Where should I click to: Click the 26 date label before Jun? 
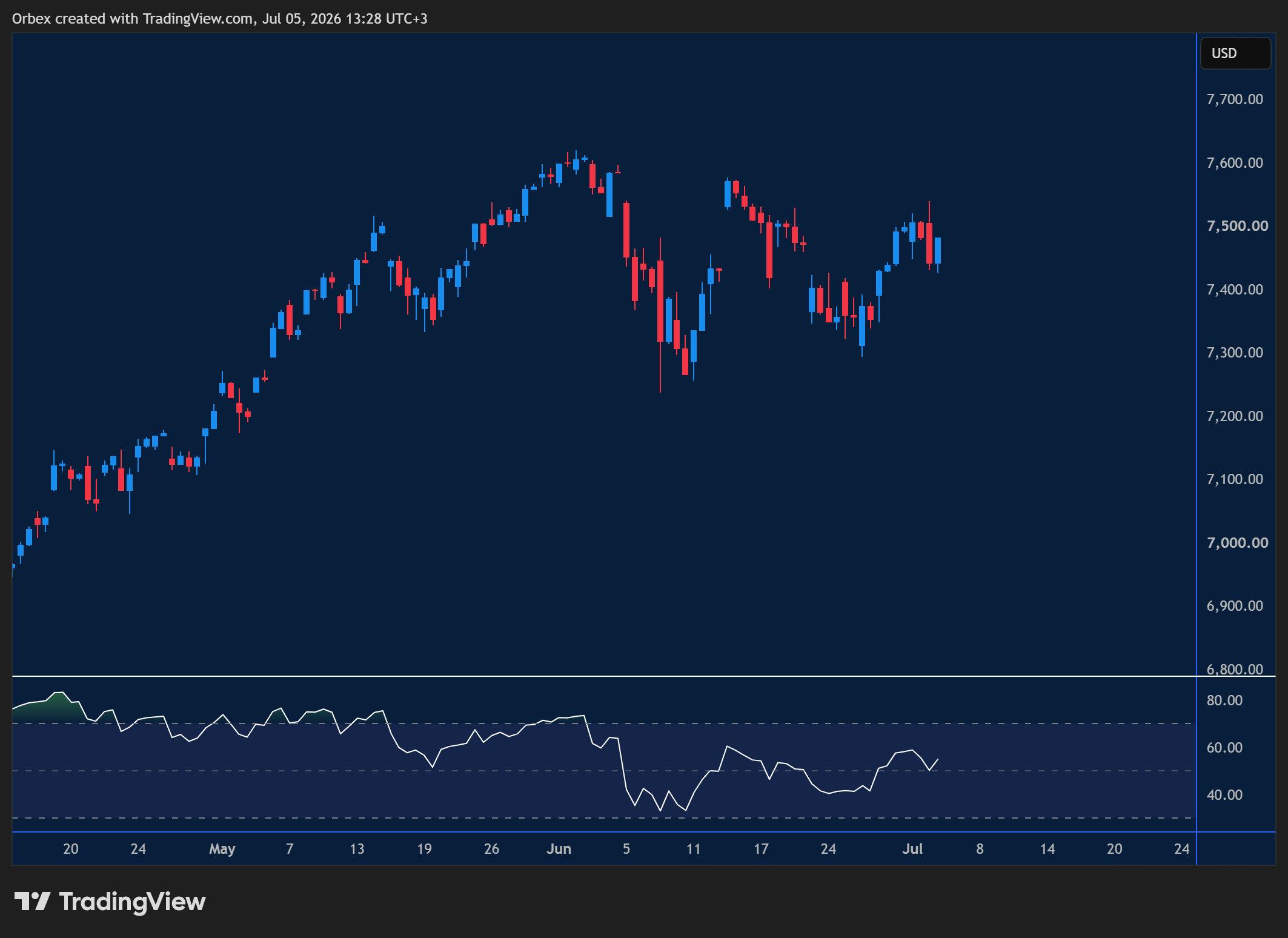pyautogui.click(x=491, y=849)
